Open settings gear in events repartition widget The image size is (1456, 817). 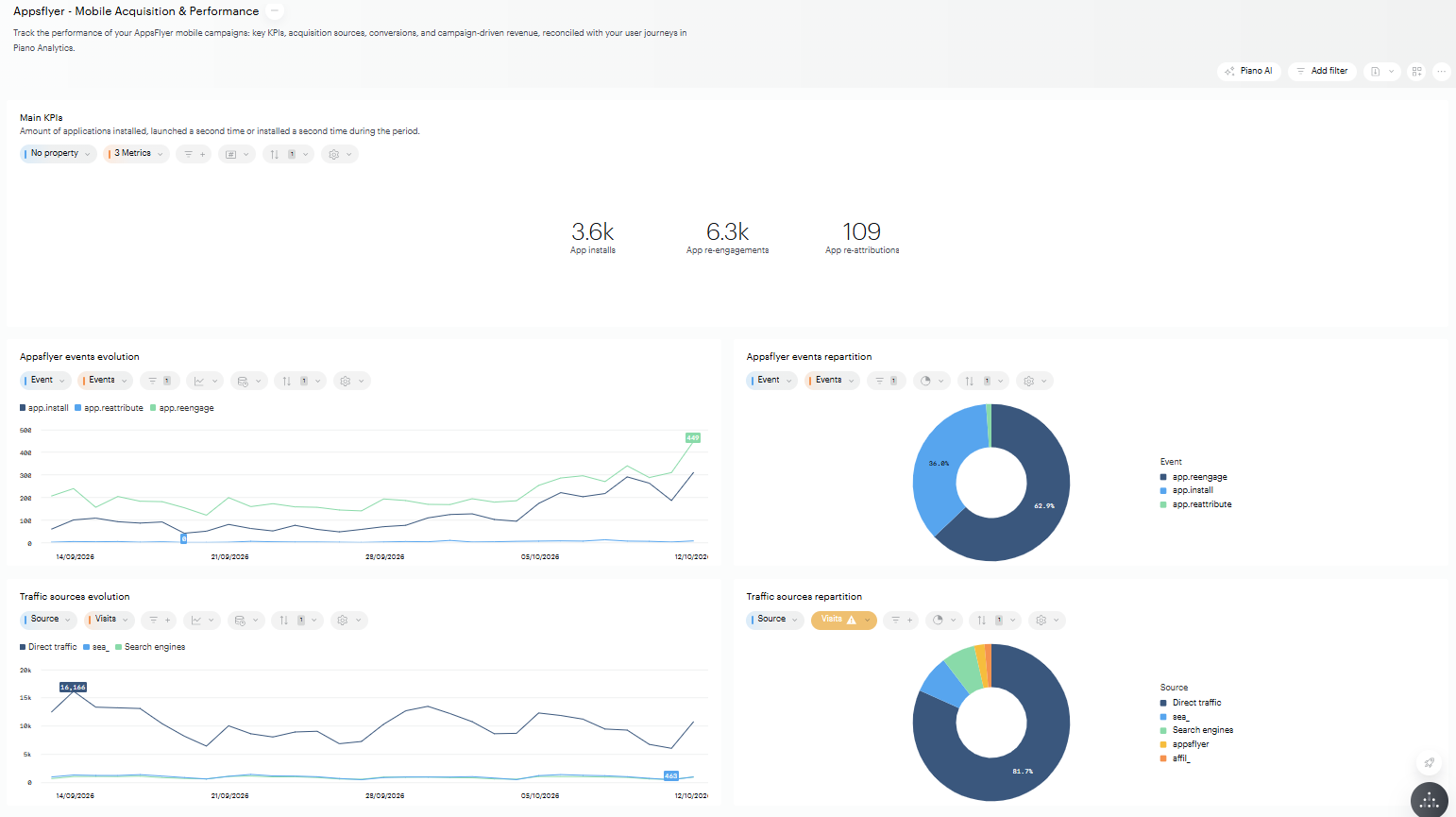click(1035, 381)
